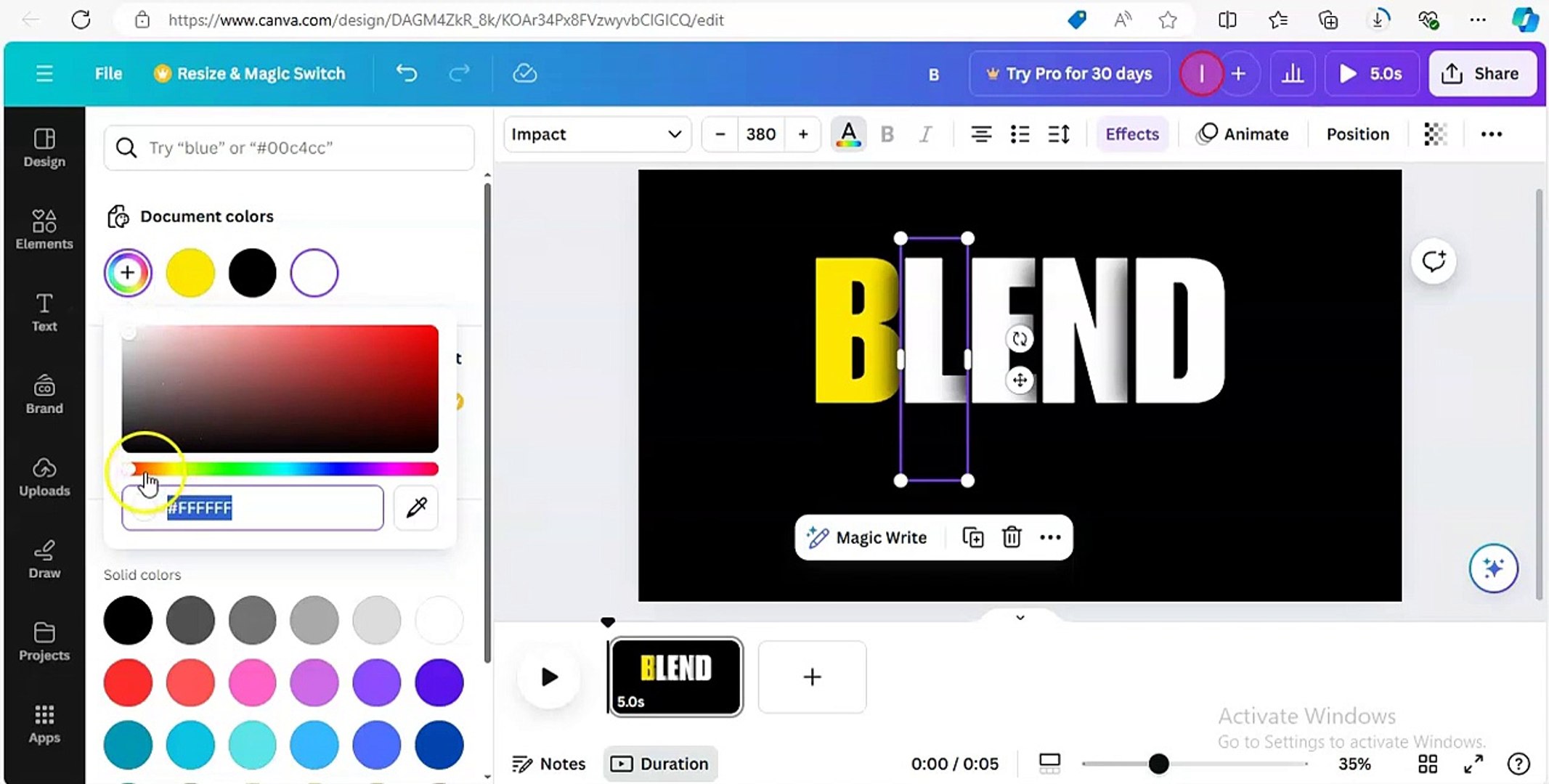
Task: Click Try Pro for 30 days
Action: tap(1069, 73)
